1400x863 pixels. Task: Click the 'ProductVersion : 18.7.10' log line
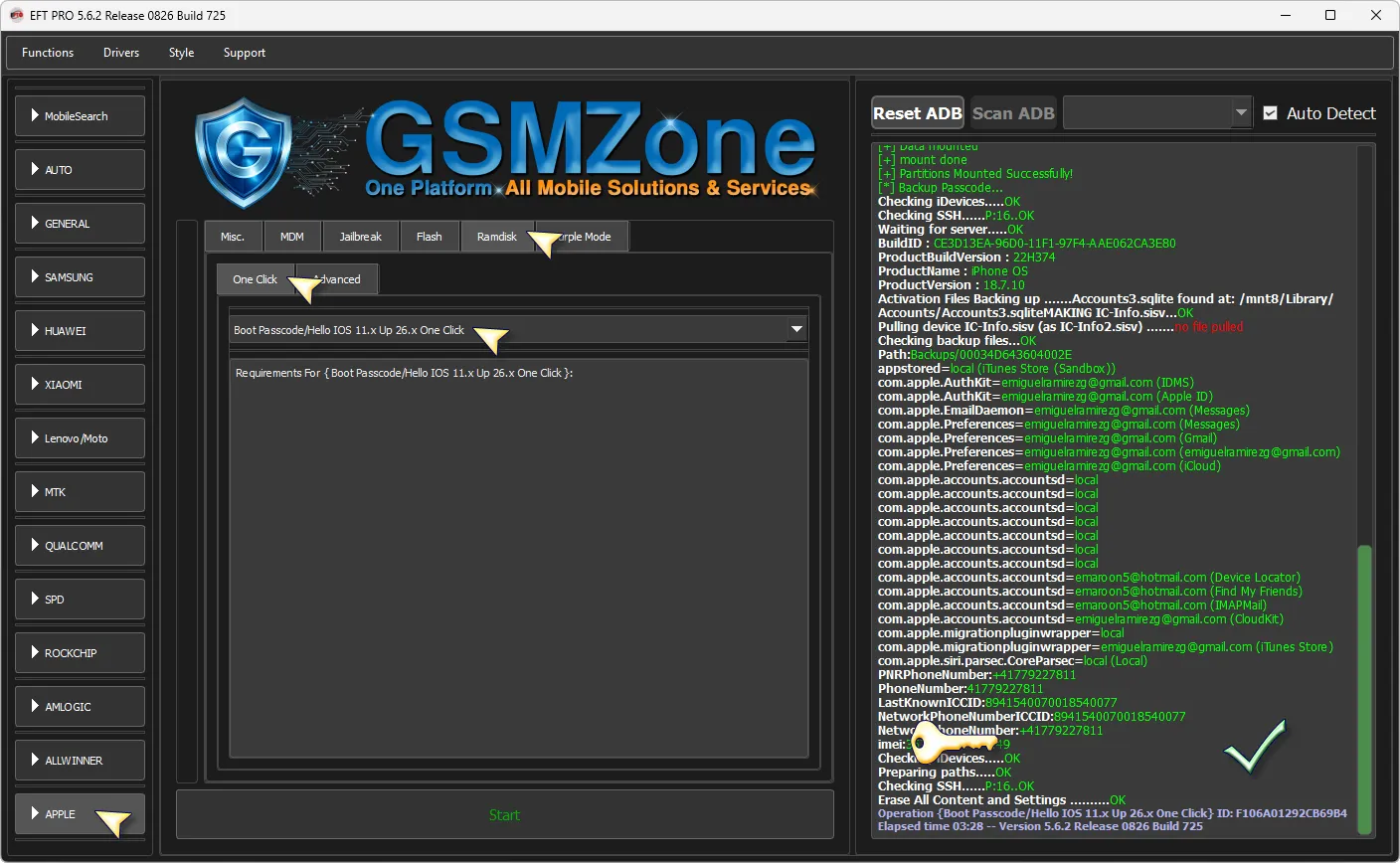[x=952, y=285]
